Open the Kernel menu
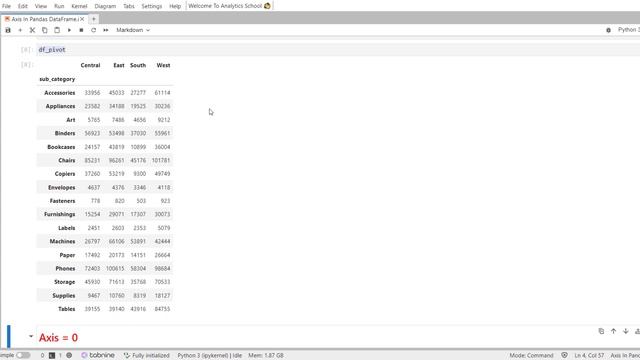The image size is (640, 360). click(x=79, y=6)
